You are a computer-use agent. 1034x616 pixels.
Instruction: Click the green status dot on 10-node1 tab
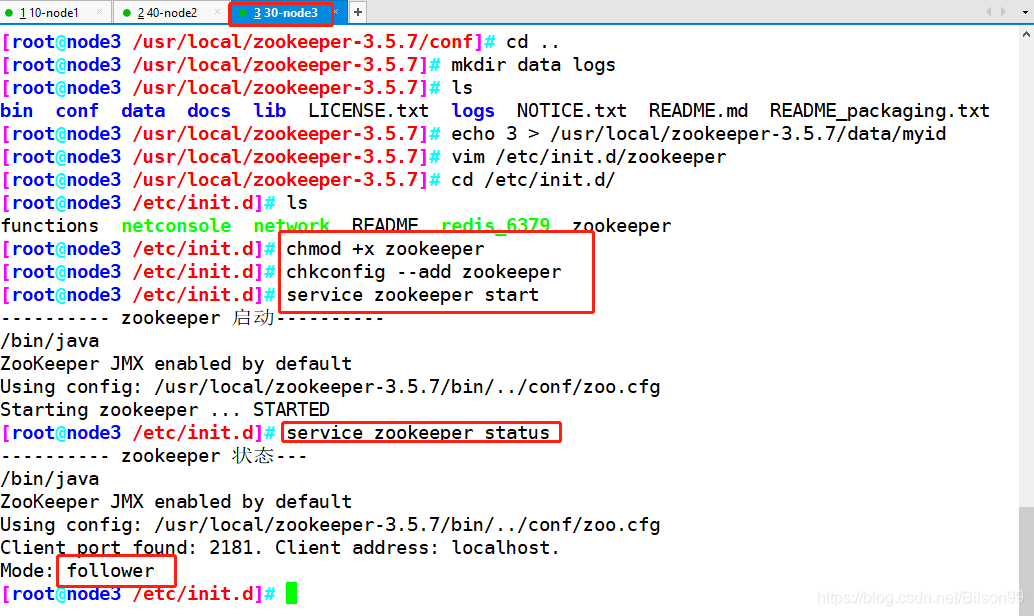pyautogui.click(x=9, y=13)
